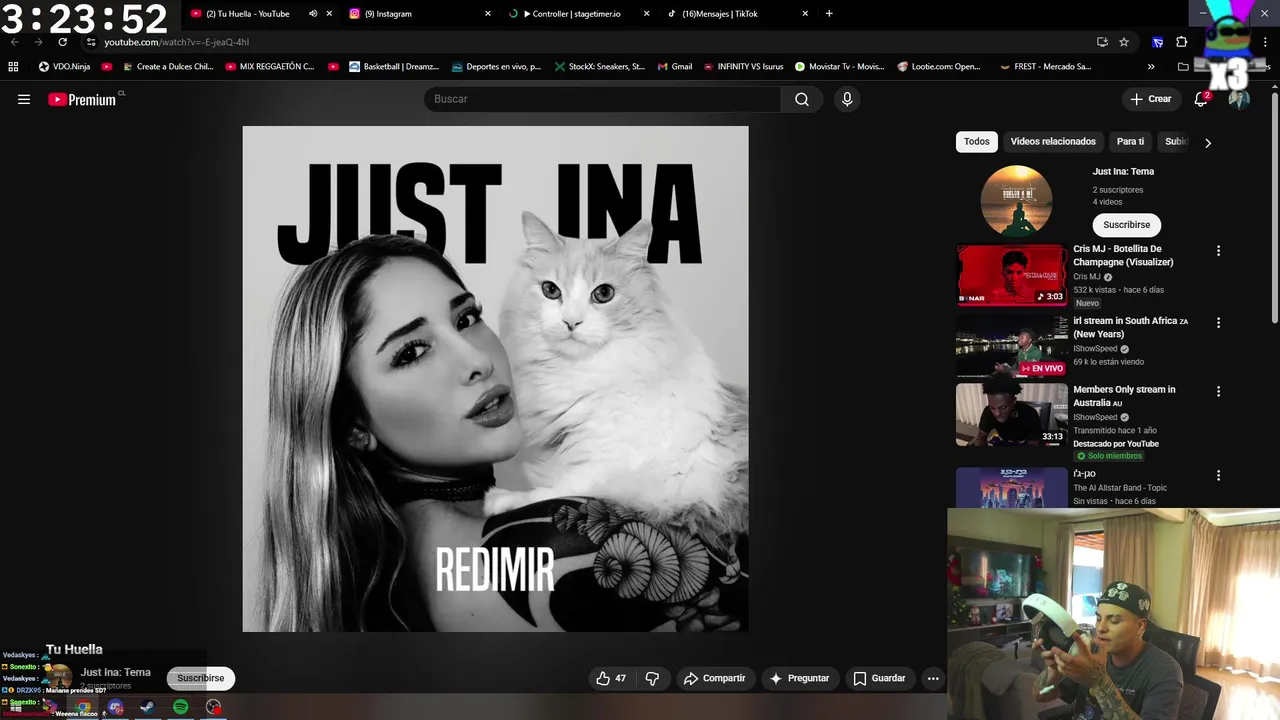Open Spotify from the taskbar
The image size is (1280, 720).
[x=180, y=707]
